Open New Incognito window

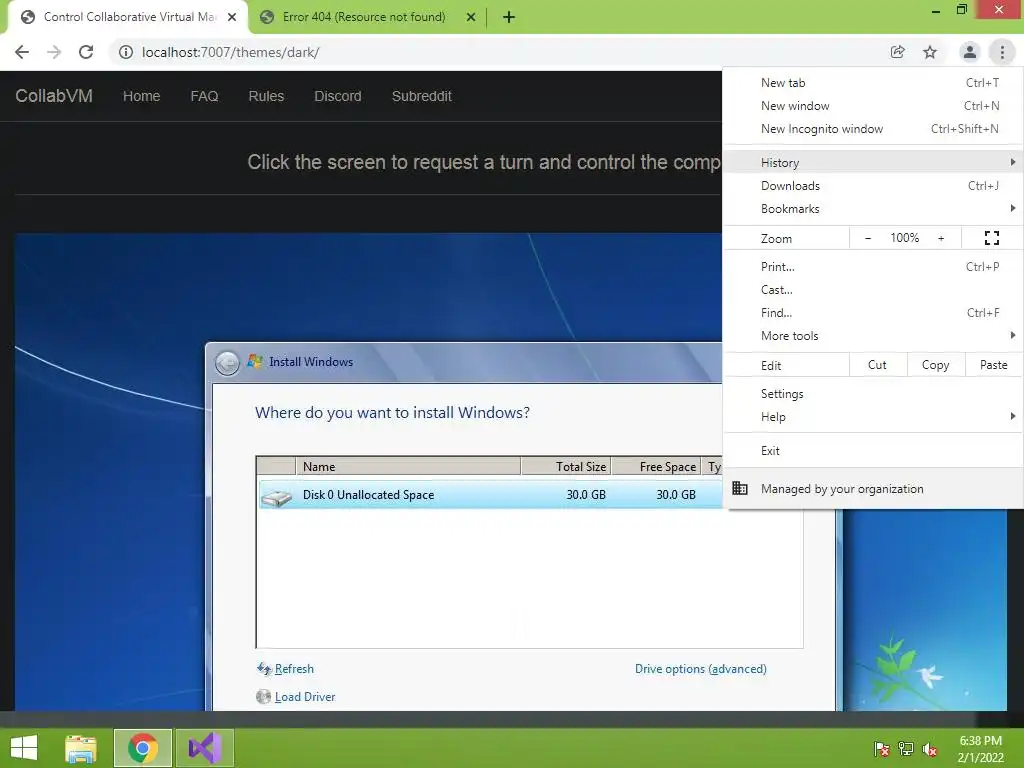coord(873,129)
